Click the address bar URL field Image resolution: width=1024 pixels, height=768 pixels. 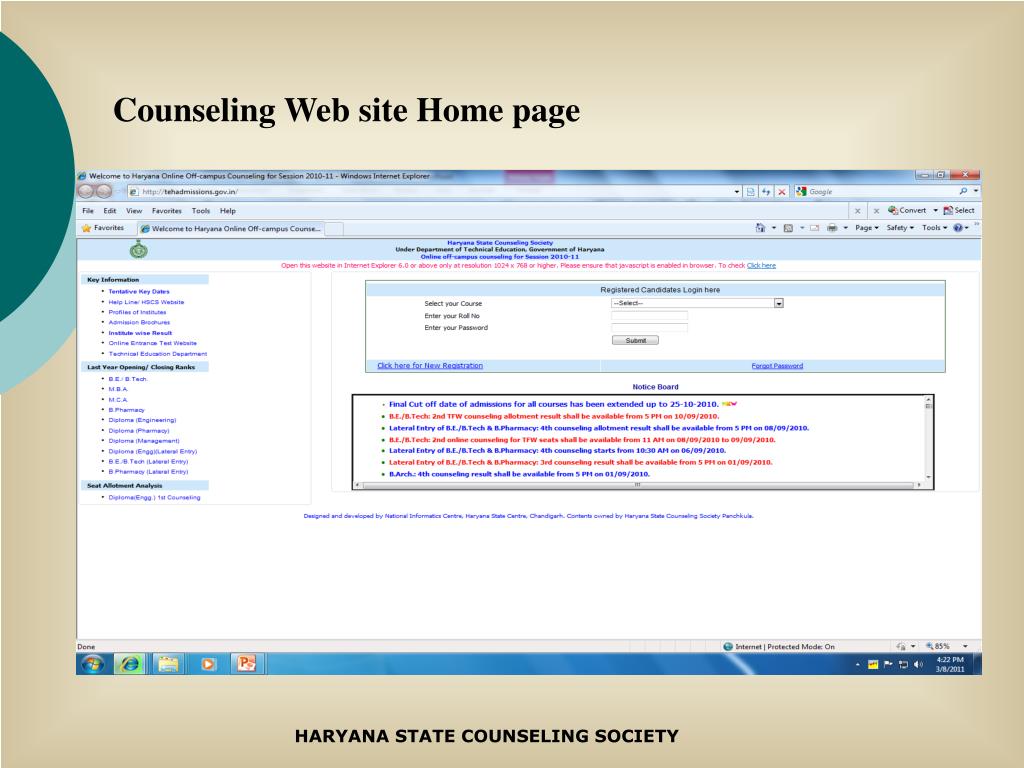point(431,192)
